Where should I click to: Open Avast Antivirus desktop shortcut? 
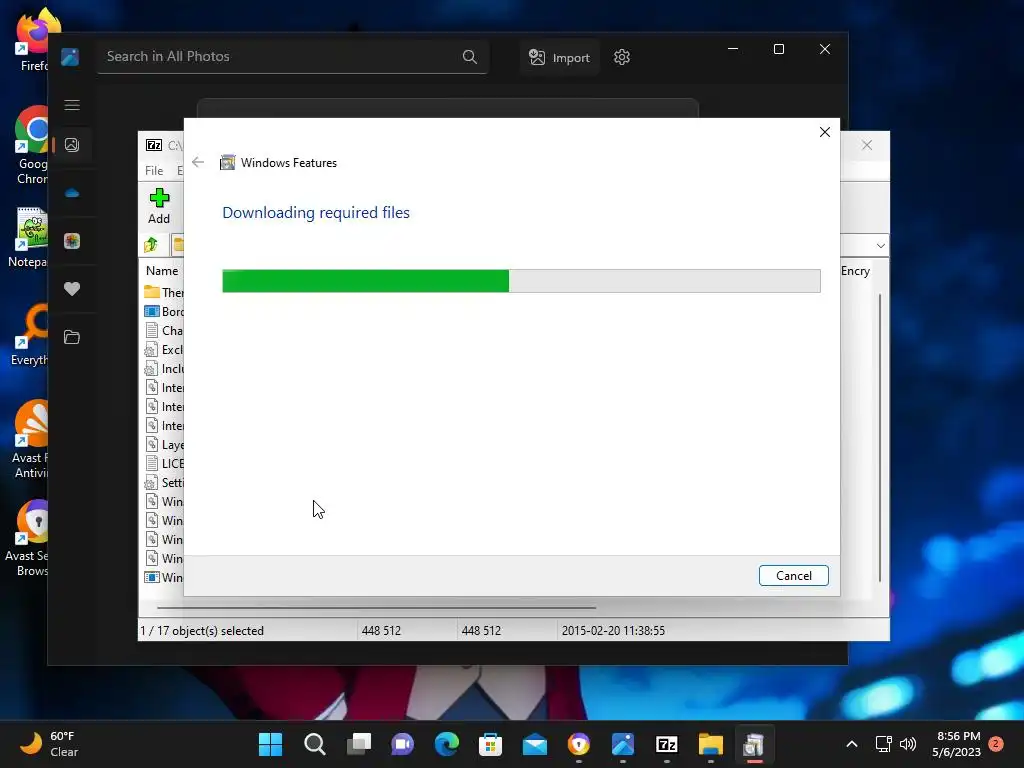point(30,439)
